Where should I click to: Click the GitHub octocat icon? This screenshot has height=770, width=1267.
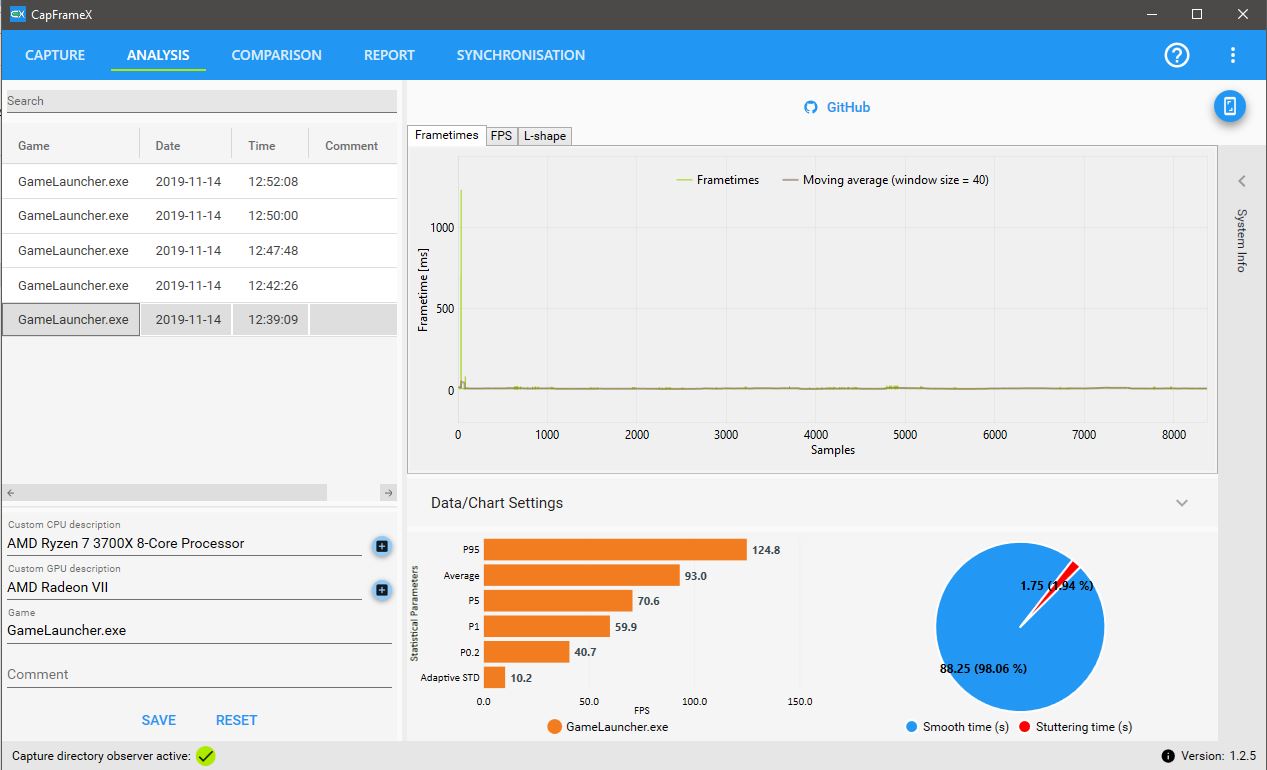pos(811,107)
